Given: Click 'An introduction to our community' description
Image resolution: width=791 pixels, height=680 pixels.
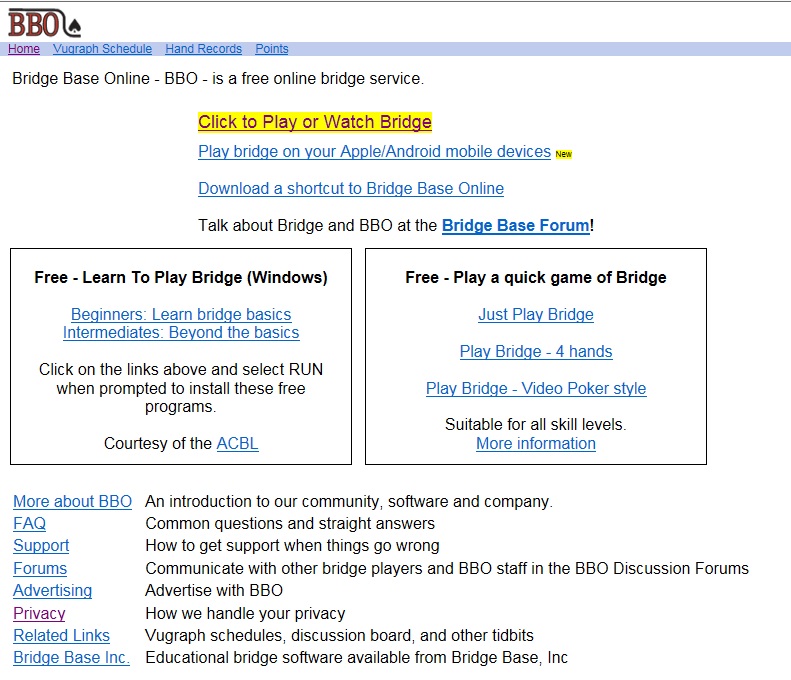Looking at the screenshot, I should tap(349, 501).
